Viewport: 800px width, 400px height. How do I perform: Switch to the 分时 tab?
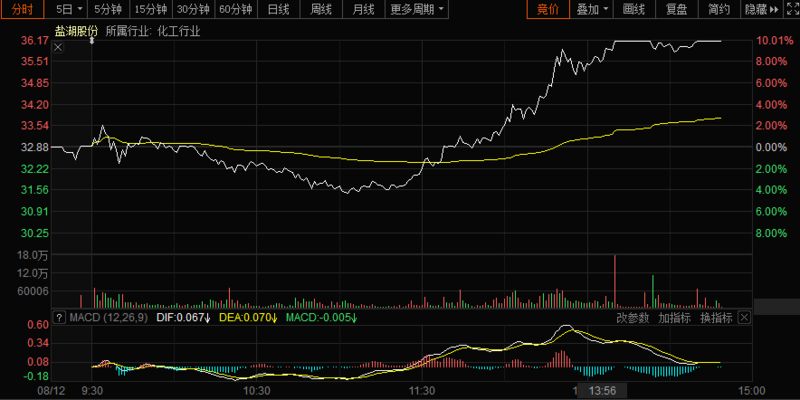click(23, 10)
